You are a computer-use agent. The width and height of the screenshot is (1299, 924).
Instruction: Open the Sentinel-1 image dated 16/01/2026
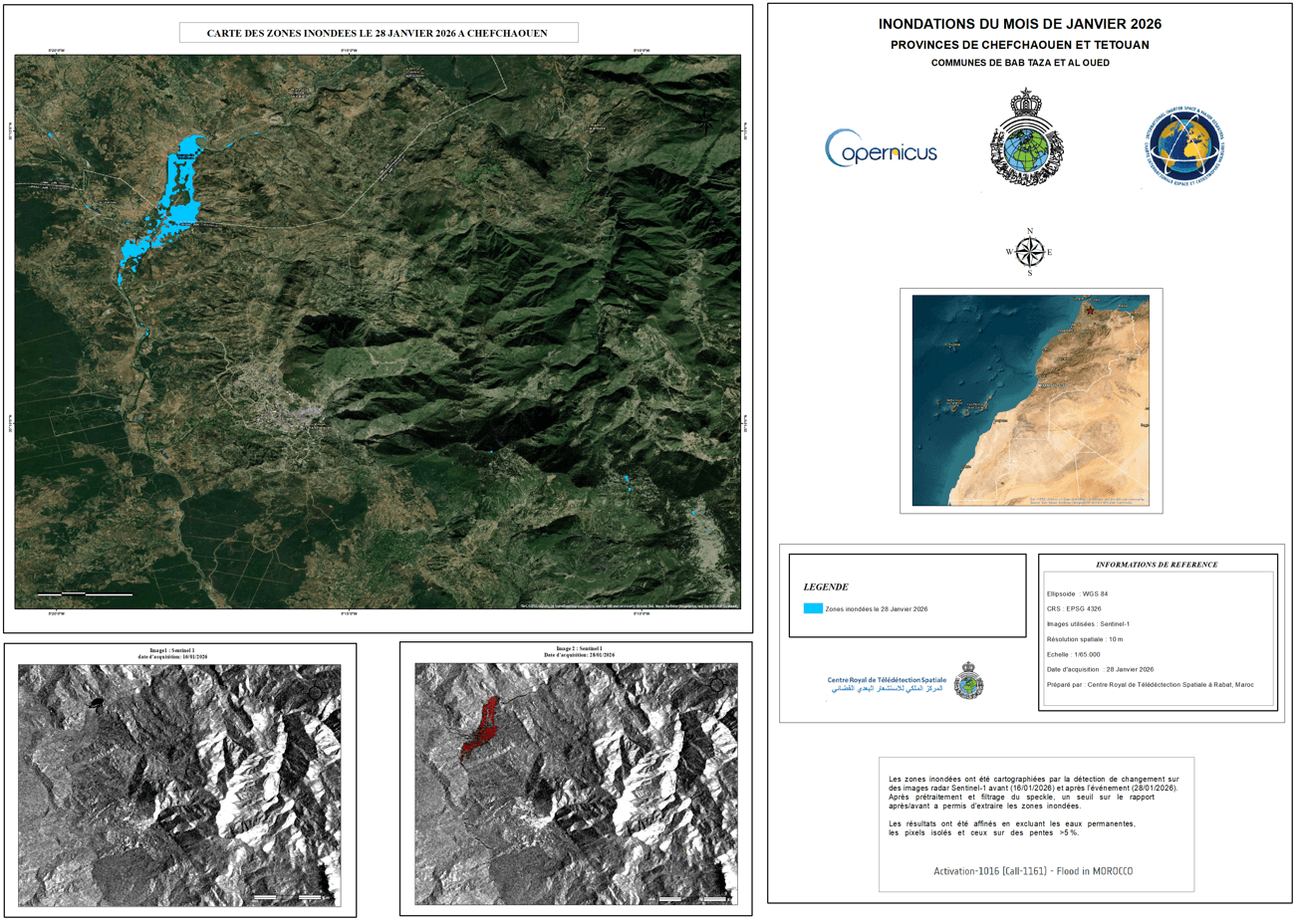coord(179,785)
